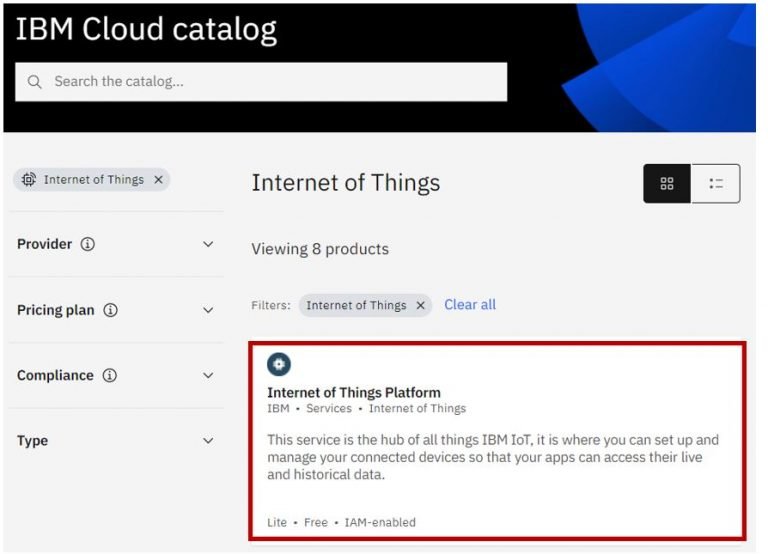This screenshot has width=768, height=554.
Task: Click the Internet of Things Platform service icon
Action: pos(279,364)
